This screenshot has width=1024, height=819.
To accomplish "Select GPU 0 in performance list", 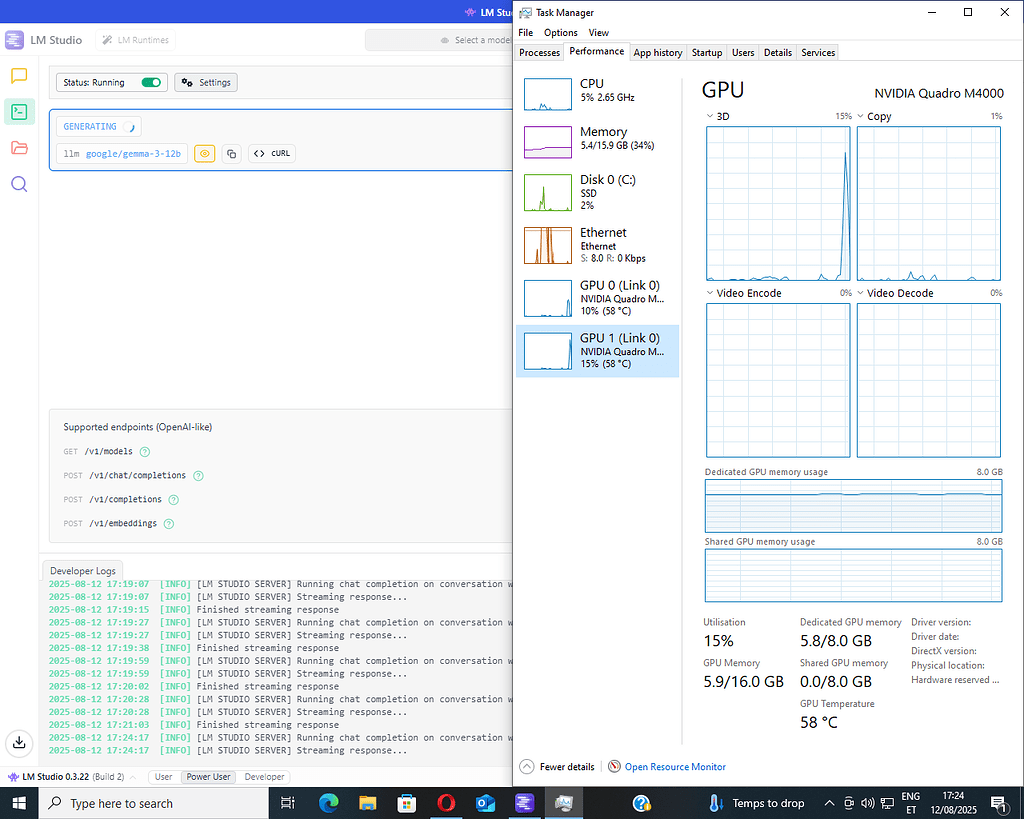I will point(597,298).
